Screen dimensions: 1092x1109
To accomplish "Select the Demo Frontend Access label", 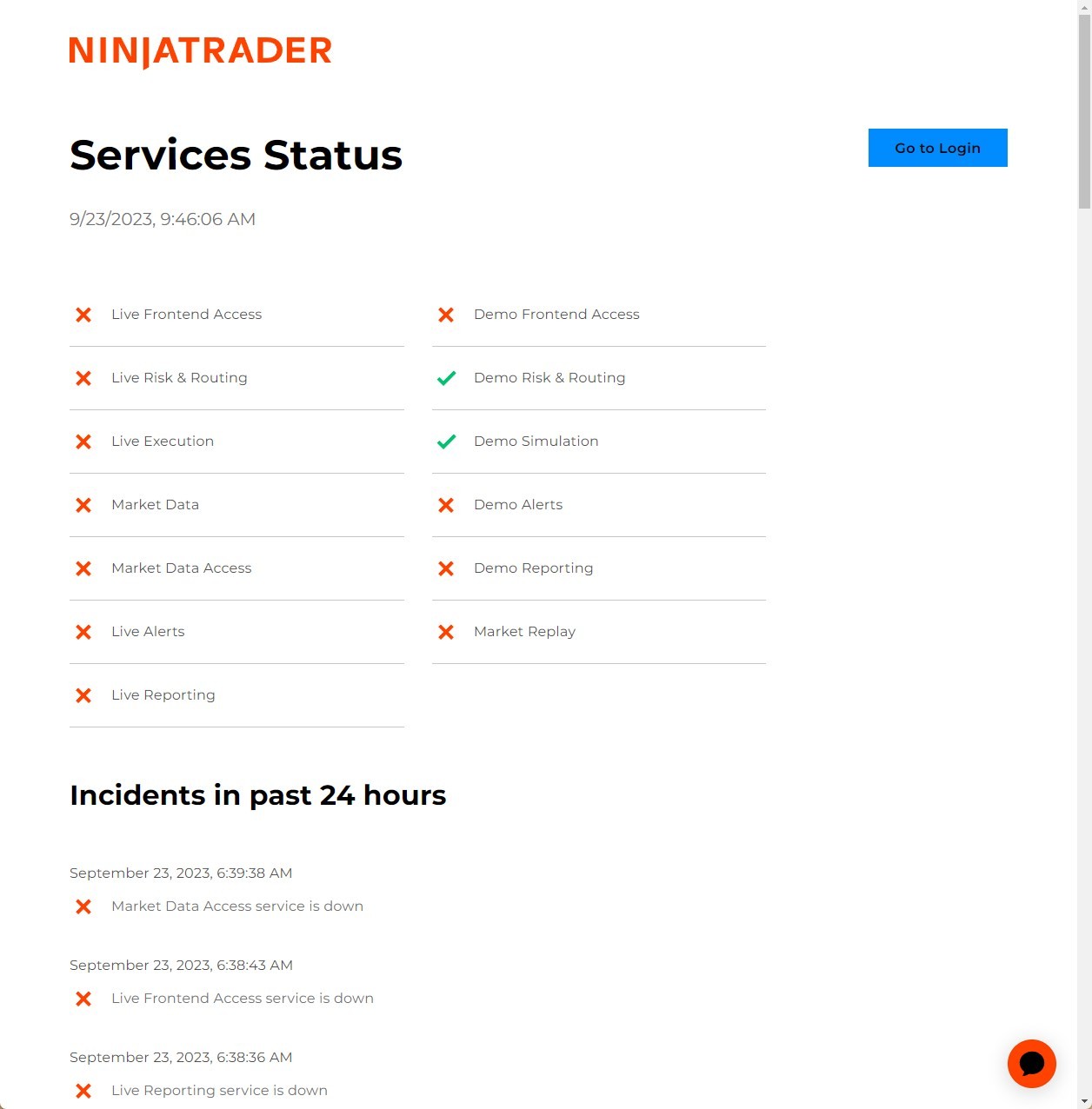I will pyautogui.click(x=556, y=314).
